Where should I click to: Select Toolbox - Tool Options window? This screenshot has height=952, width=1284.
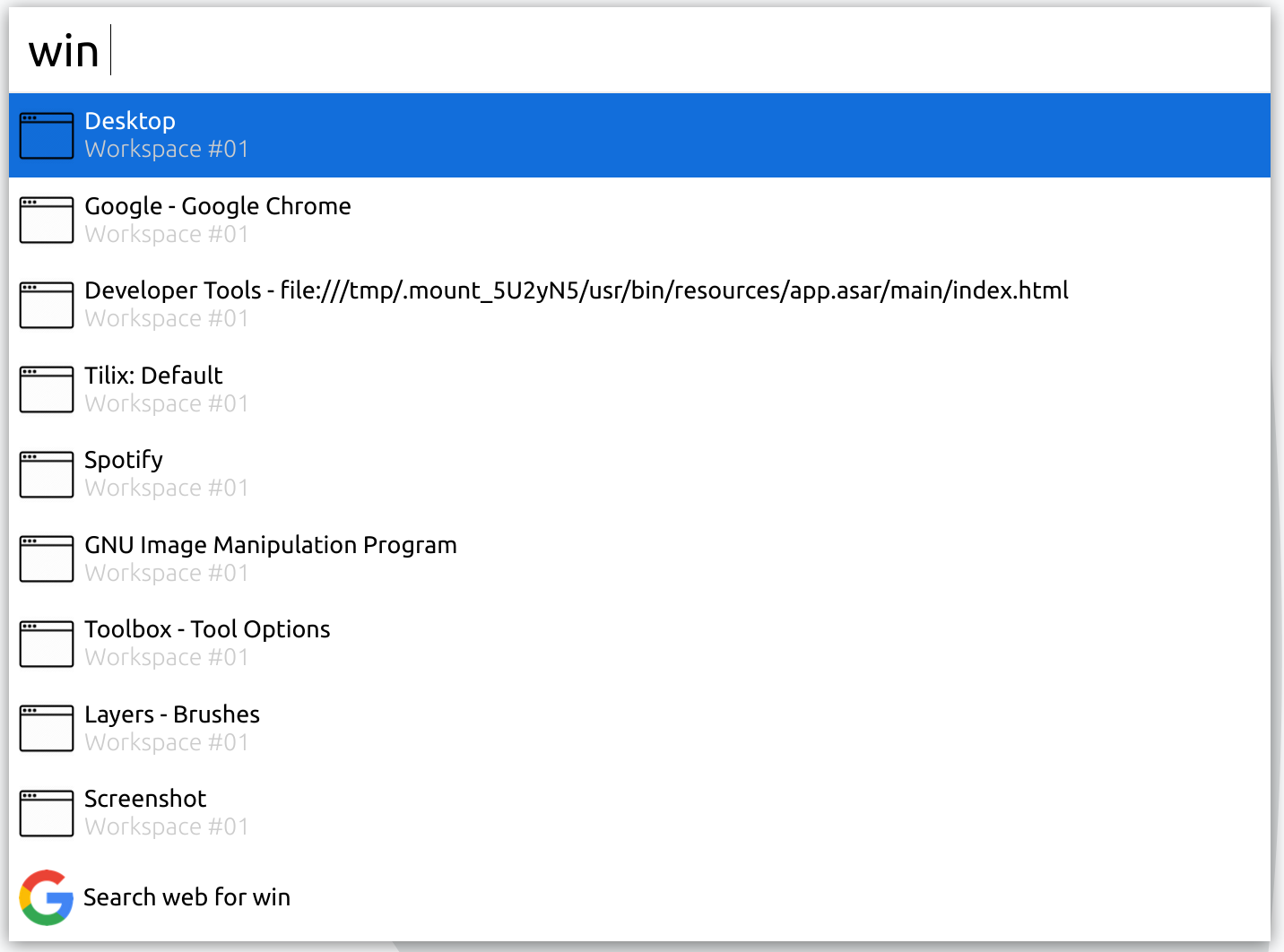point(639,644)
